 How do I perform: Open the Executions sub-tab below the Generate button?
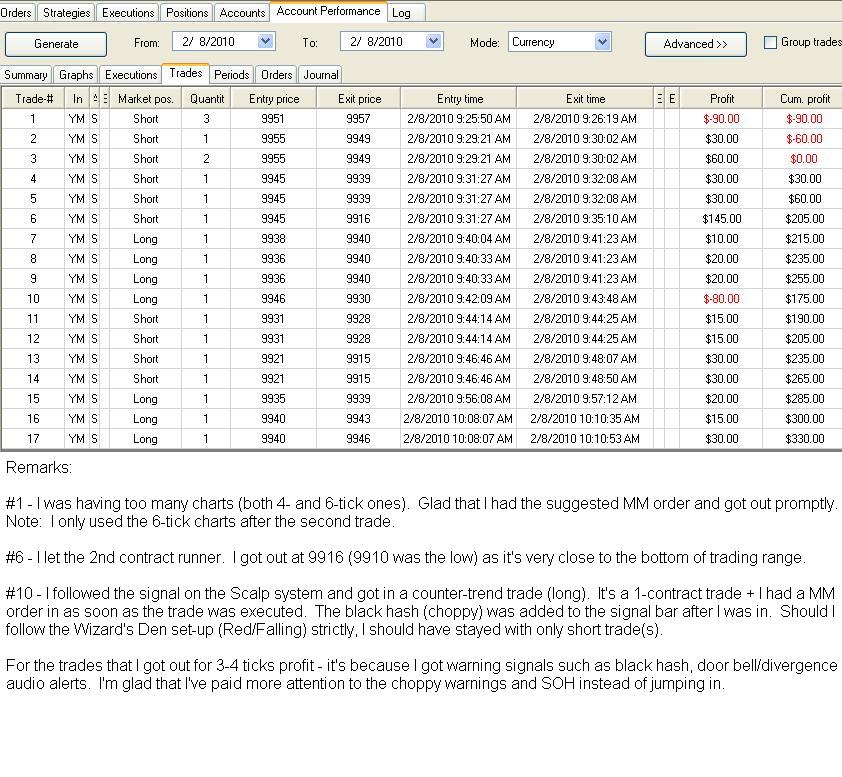pos(130,75)
